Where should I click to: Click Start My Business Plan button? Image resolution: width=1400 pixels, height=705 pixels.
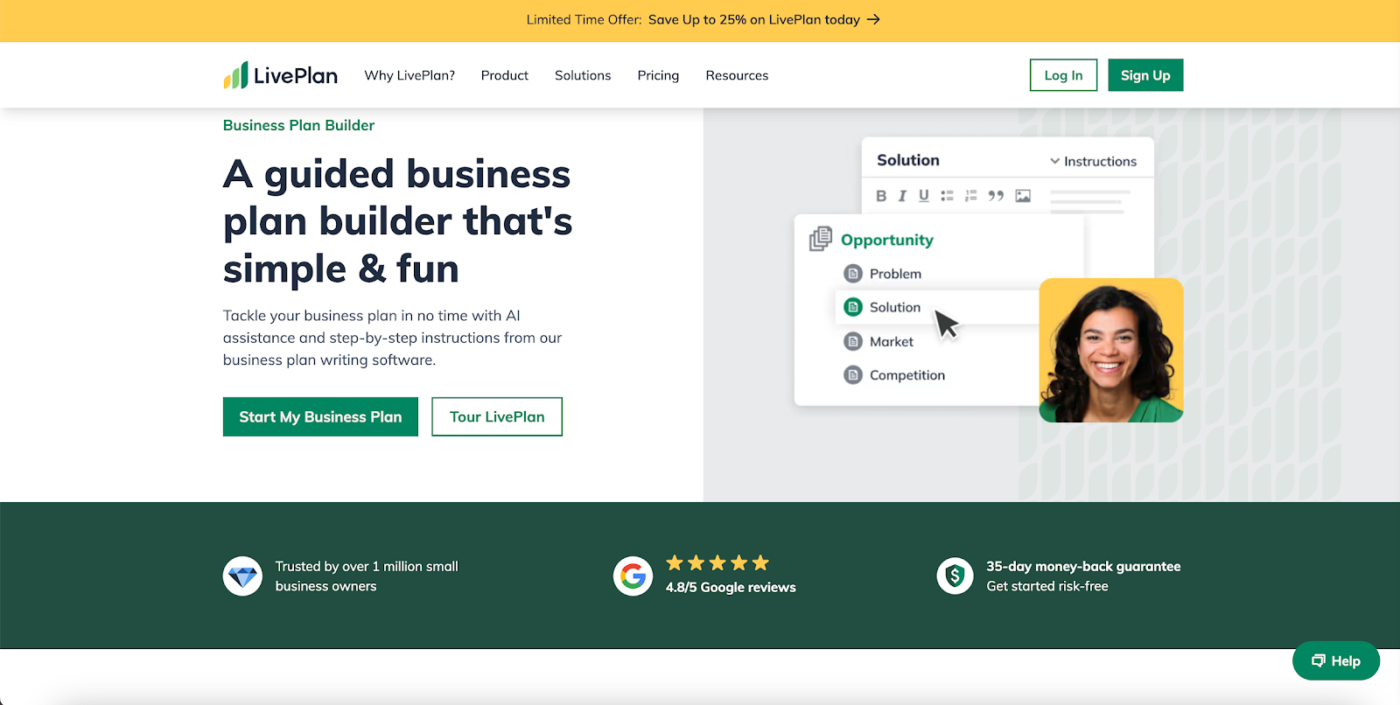tap(320, 417)
